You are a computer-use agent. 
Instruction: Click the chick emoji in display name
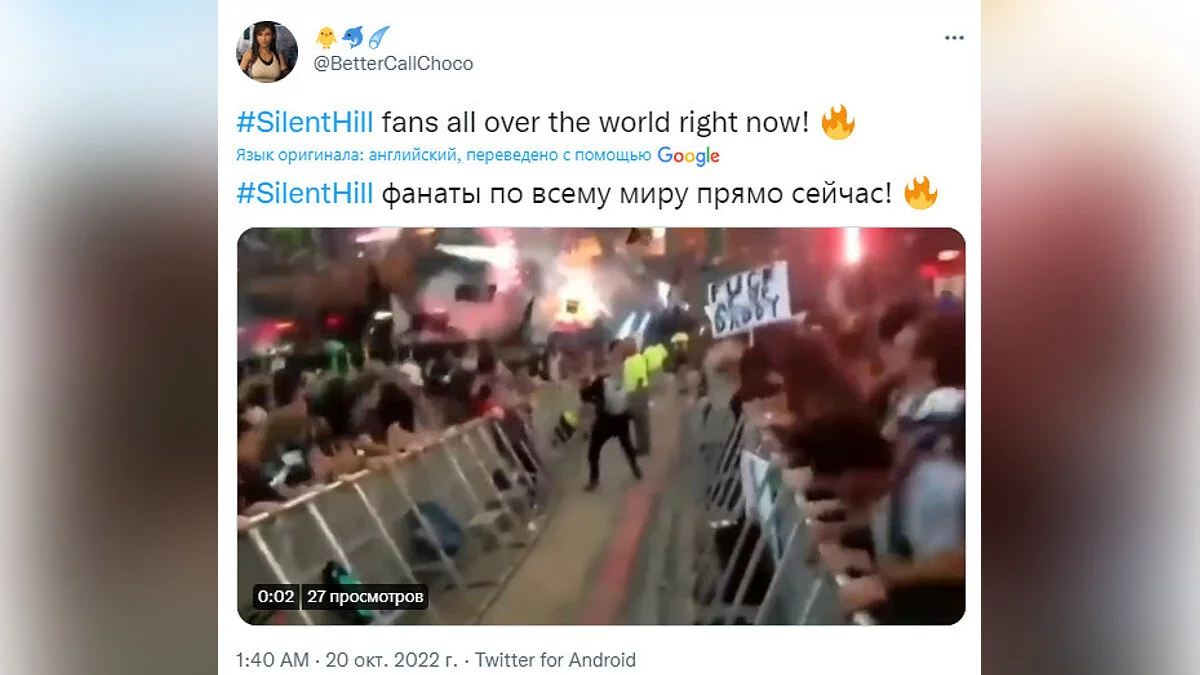[x=327, y=38]
